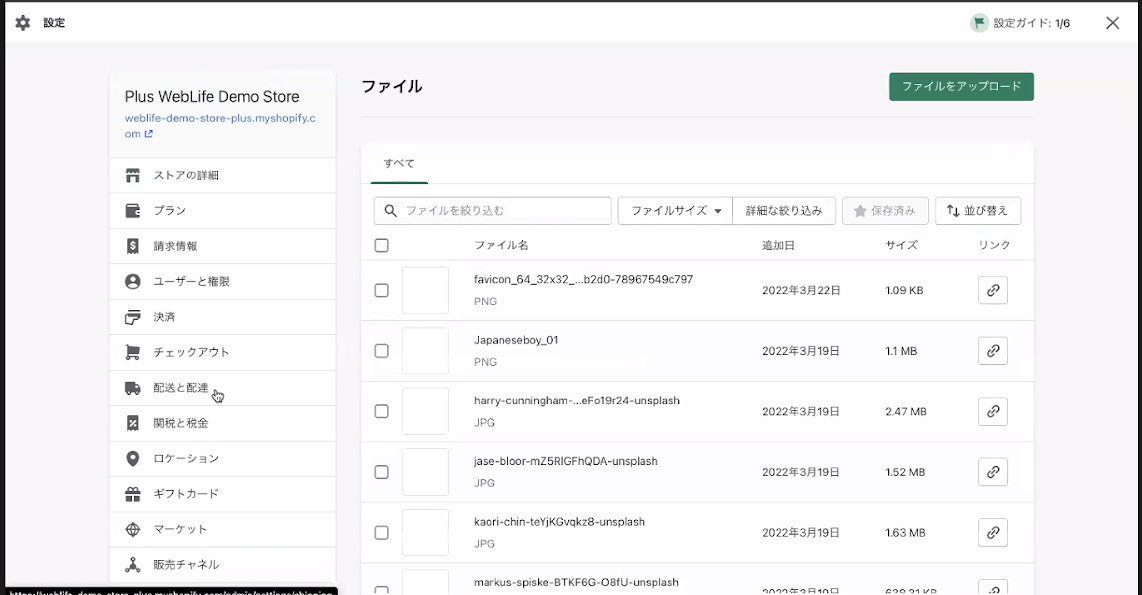Check the select-all files checkbox
The height and width of the screenshot is (595, 1142).
point(381,244)
